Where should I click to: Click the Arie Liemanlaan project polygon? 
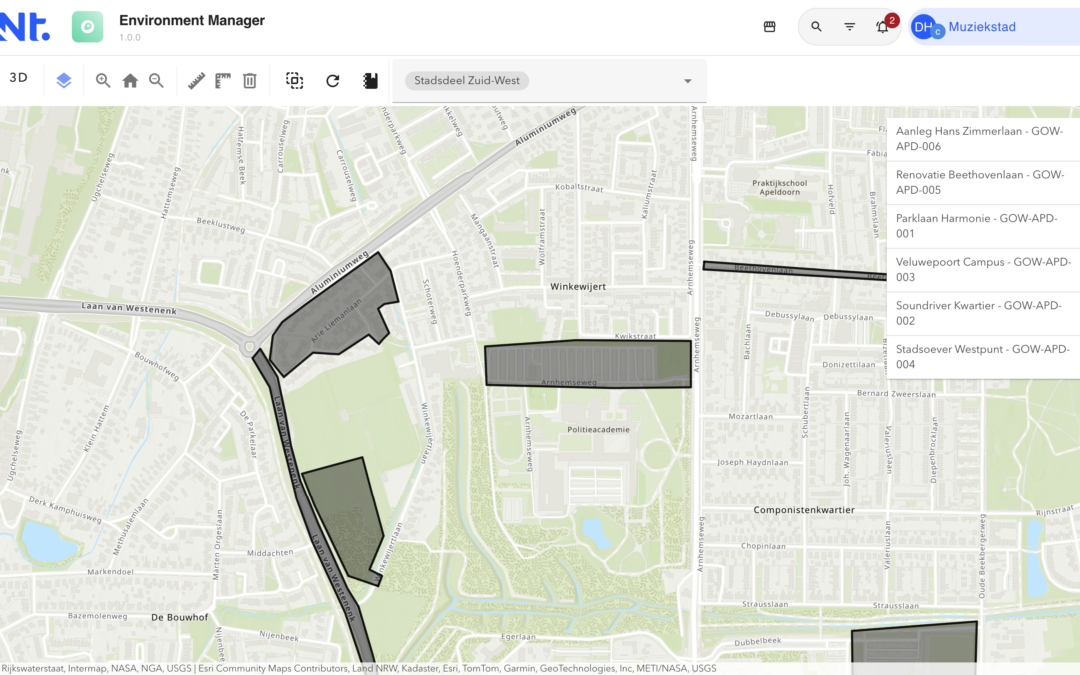pos(335,315)
